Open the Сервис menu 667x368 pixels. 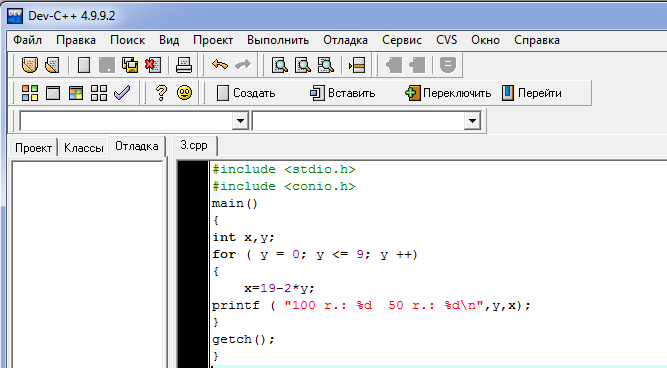[x=402, y=40]
